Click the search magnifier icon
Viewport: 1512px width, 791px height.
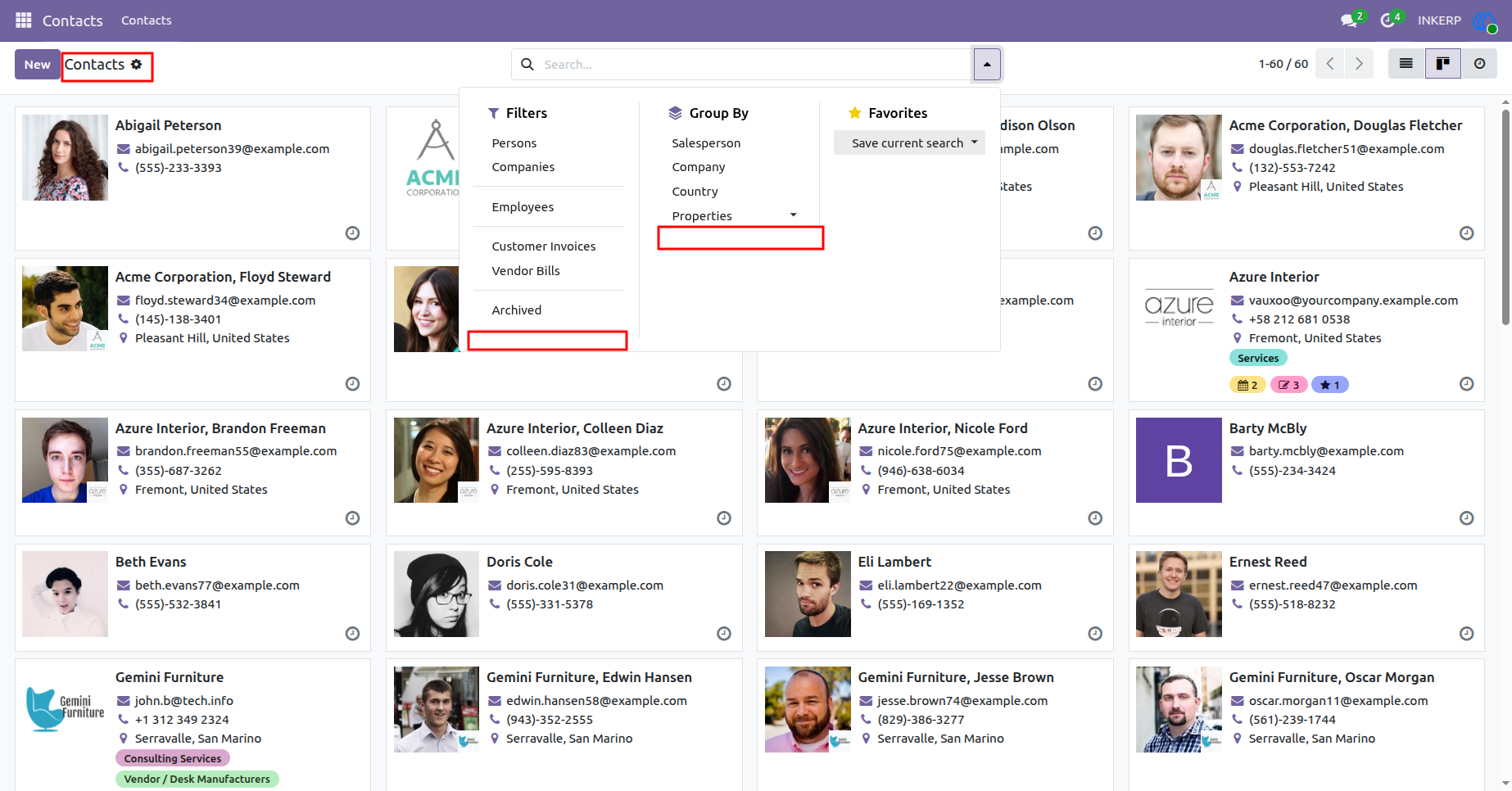pyautogui.click(x=527, y=64)
